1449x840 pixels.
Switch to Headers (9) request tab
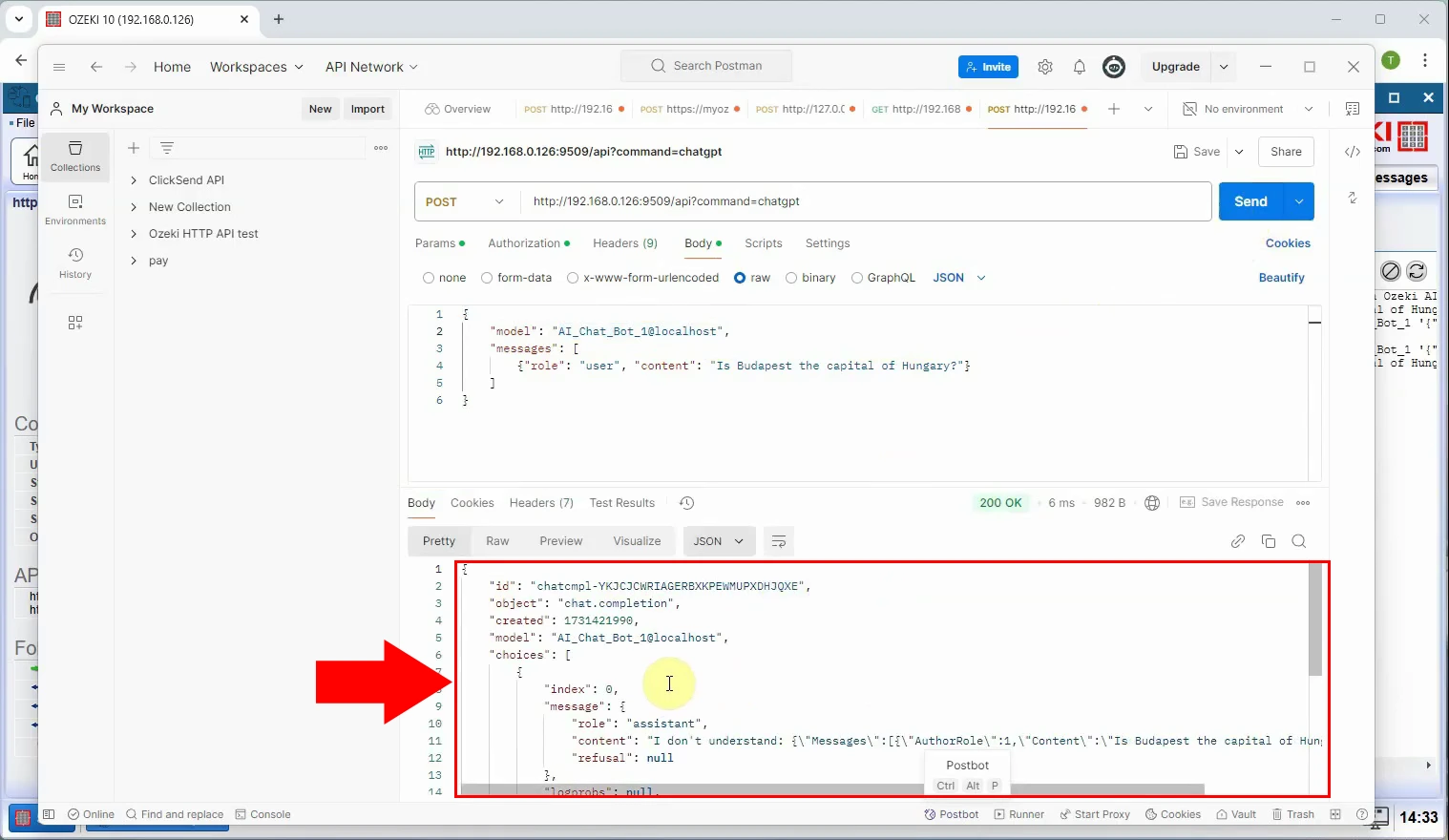(625, 243)
